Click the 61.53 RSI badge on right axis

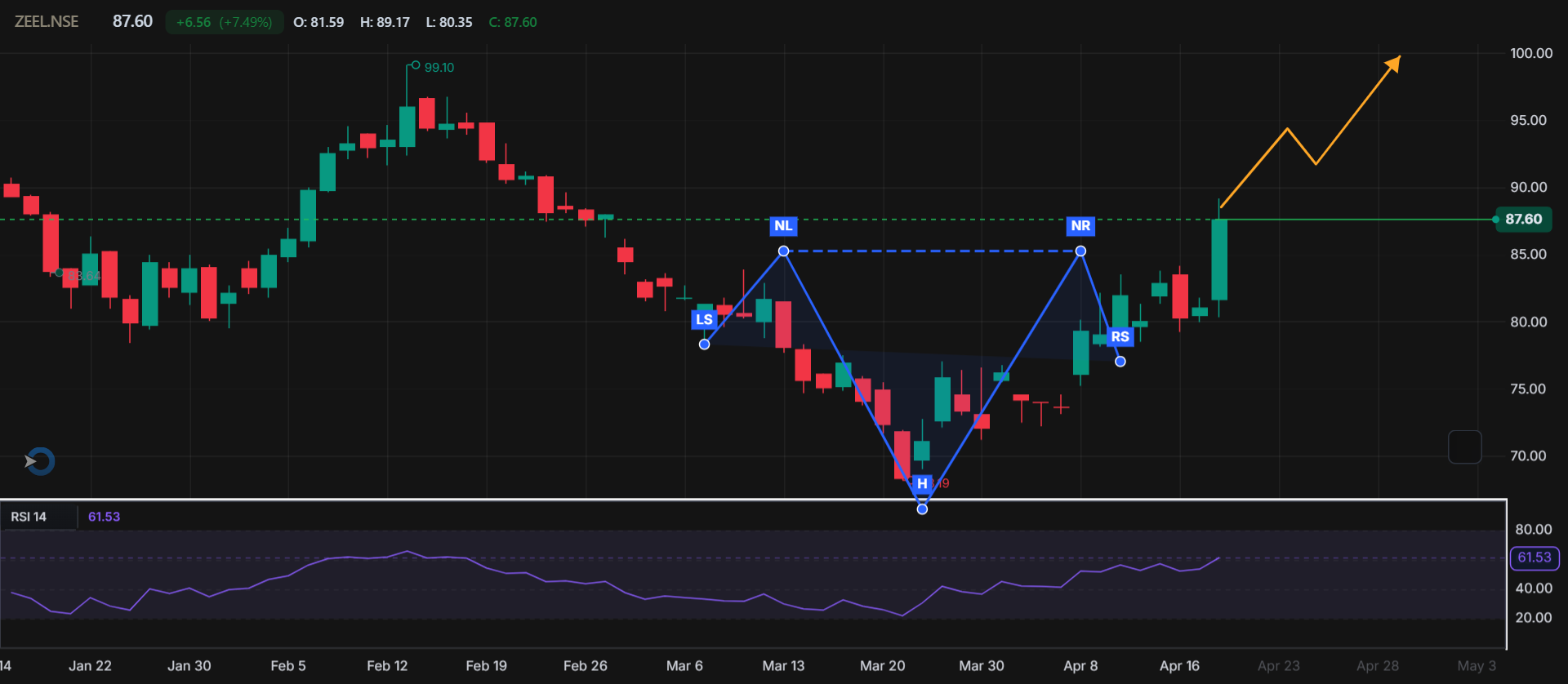[1534, 557]
